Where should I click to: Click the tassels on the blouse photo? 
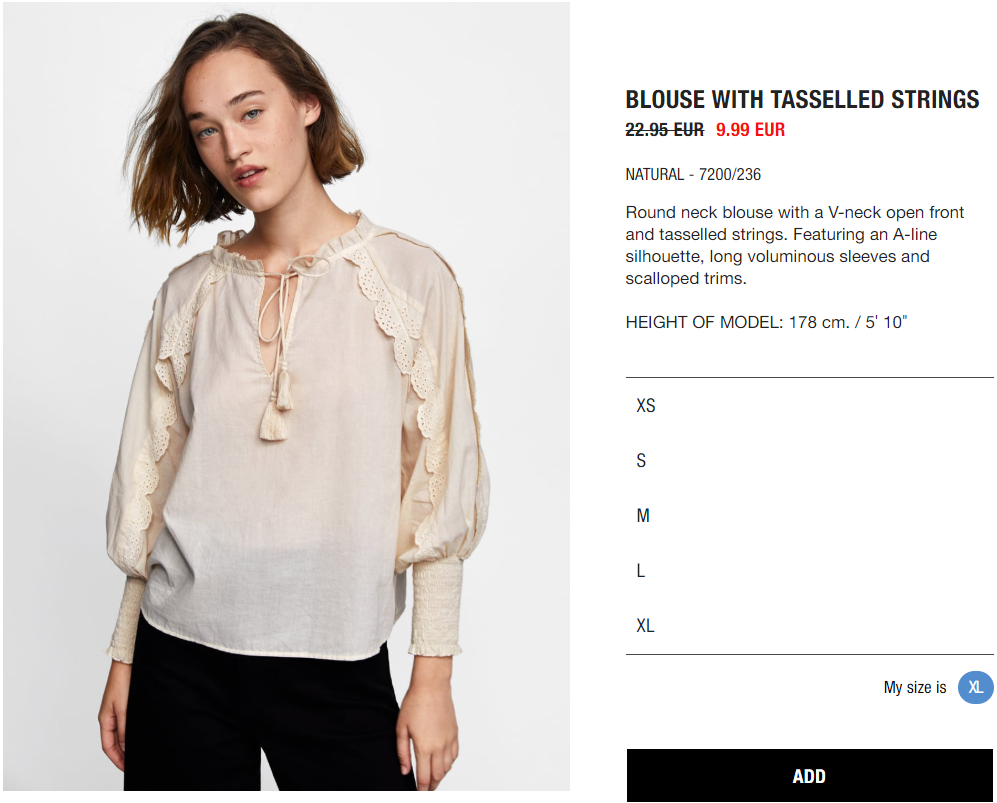[276, 407]
